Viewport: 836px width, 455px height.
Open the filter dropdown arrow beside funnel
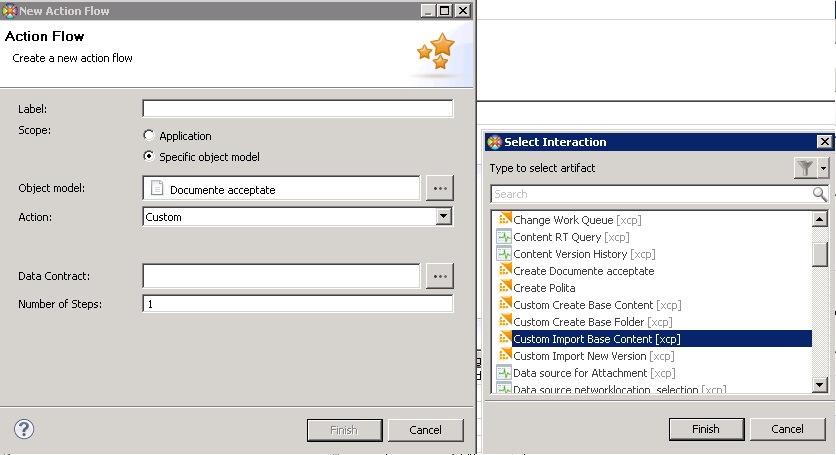(824, 169)
